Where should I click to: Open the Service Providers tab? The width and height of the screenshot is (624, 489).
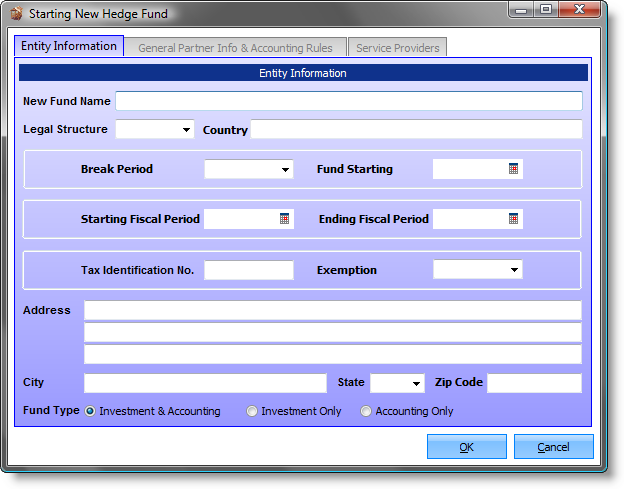(398, 48)
